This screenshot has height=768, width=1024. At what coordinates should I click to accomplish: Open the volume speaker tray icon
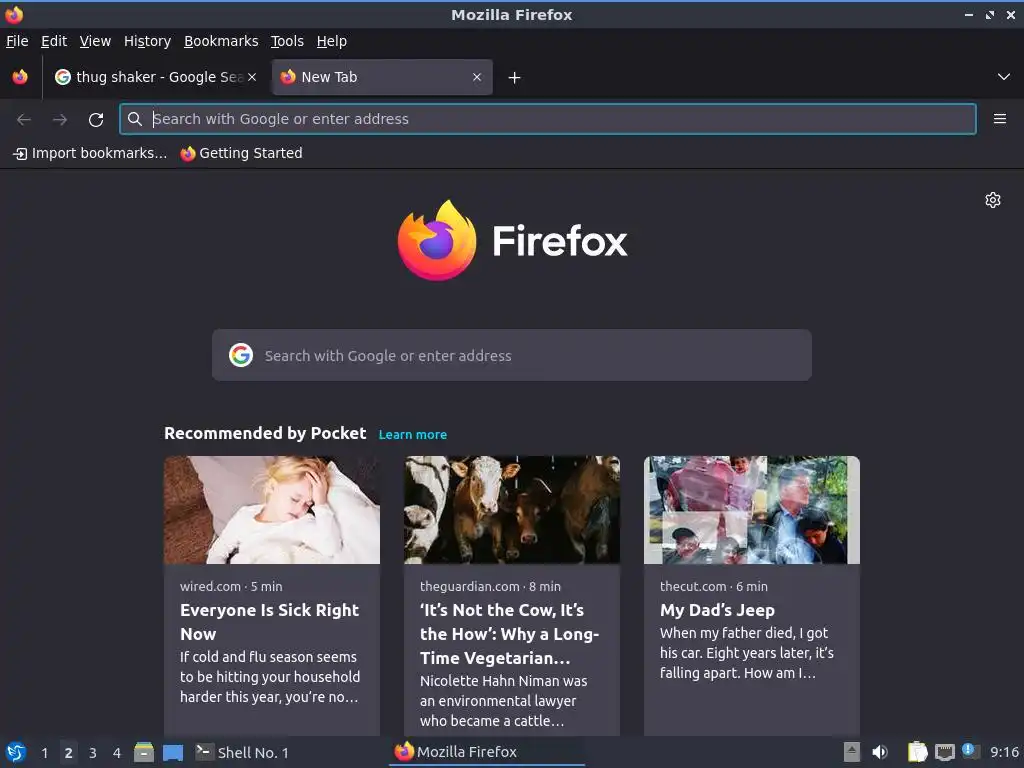880,752
